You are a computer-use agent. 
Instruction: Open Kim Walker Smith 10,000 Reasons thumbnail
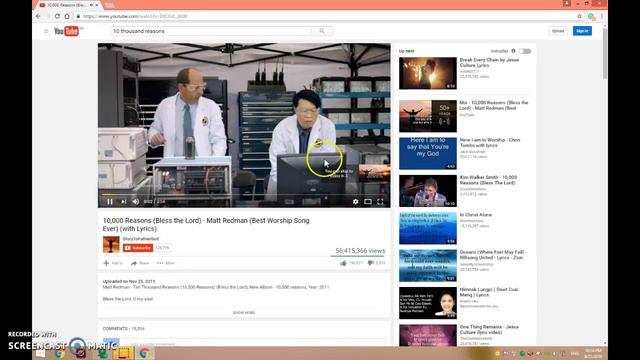(428, 191)
